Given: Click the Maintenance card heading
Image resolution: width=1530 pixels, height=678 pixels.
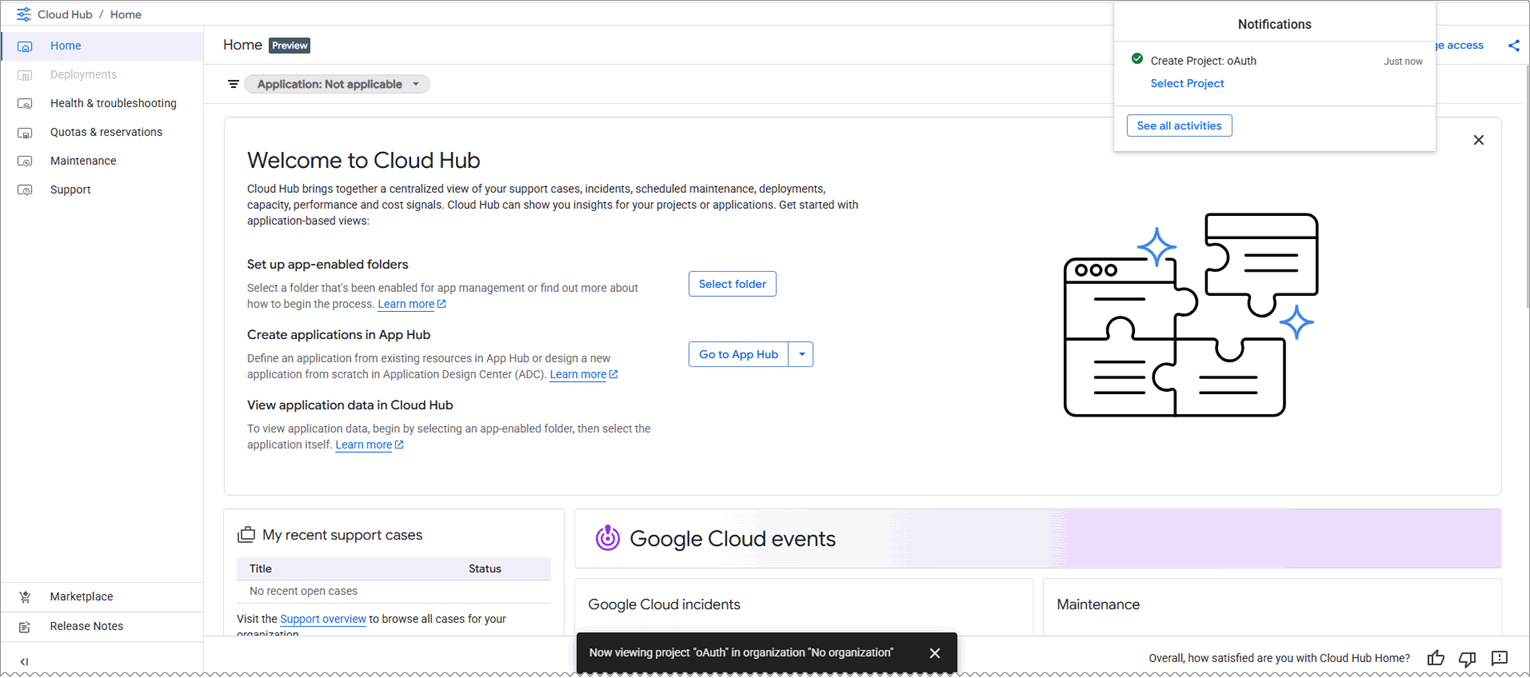Looking at the screenshot, I should 1098,604.
